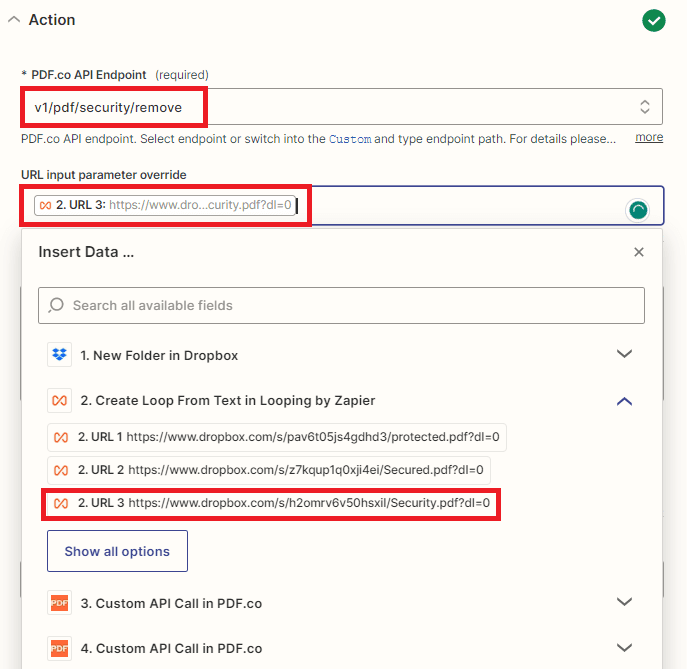Close the Insert Data panel
Image resolution: width=687 pixels, height=669 pixels.
pos(639,252)
